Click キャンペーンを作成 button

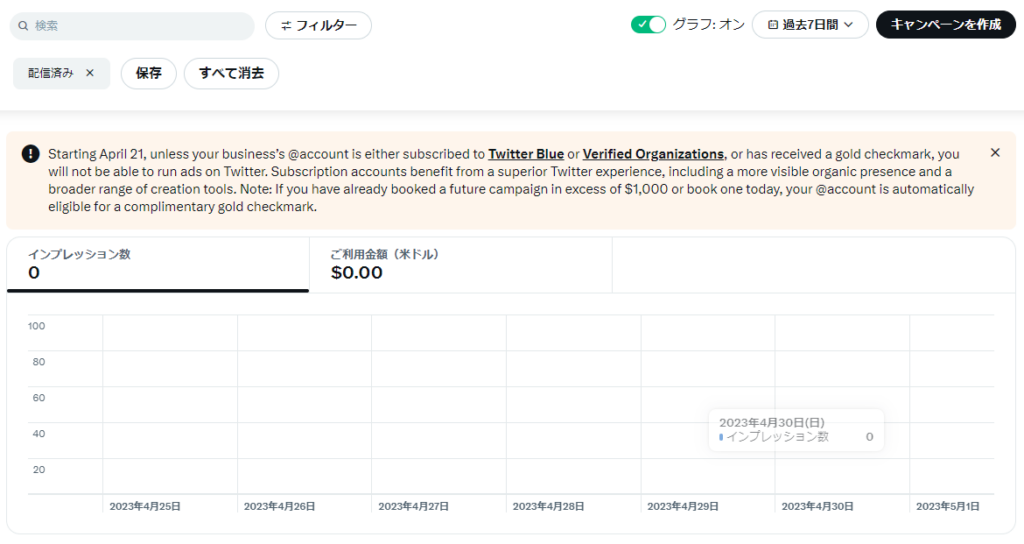pos(946,25)
